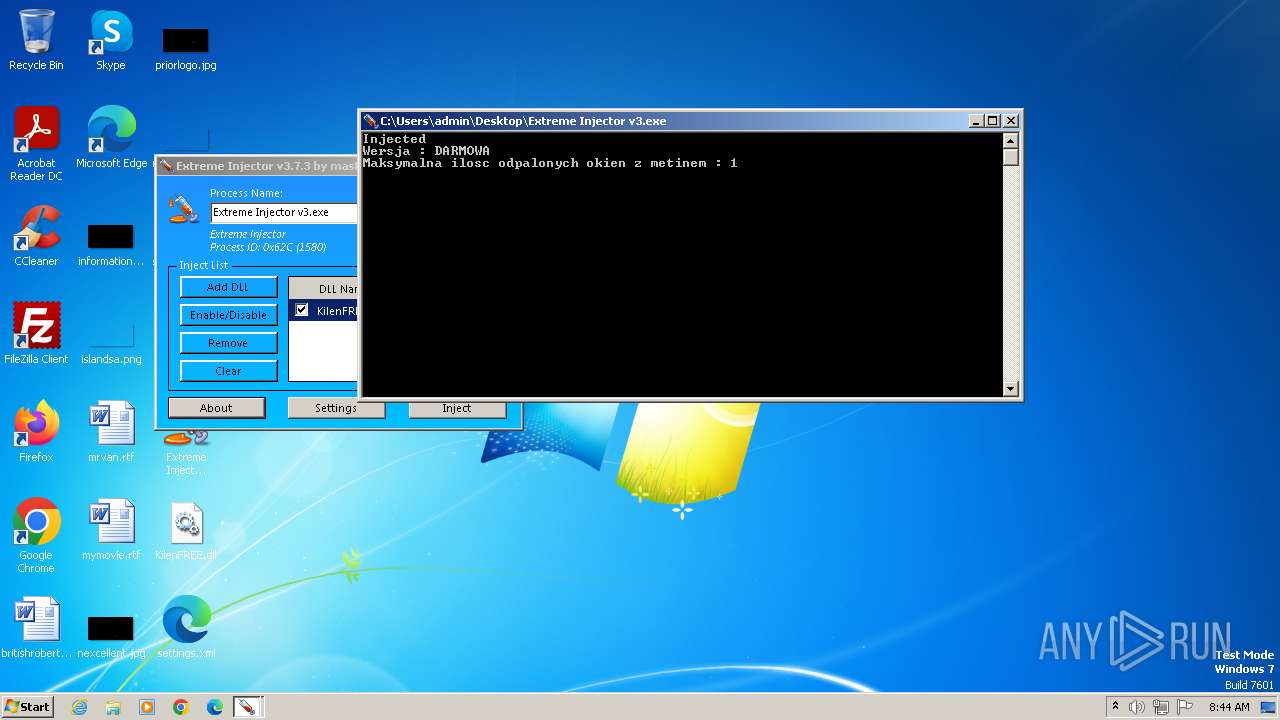Close the console window
The height and width of the screenshot is (720, 1280).
pos(1011,121)
